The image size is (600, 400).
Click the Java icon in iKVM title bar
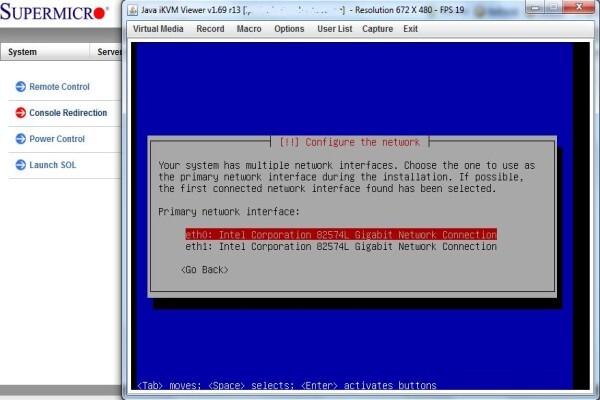[x=132, y=10]
